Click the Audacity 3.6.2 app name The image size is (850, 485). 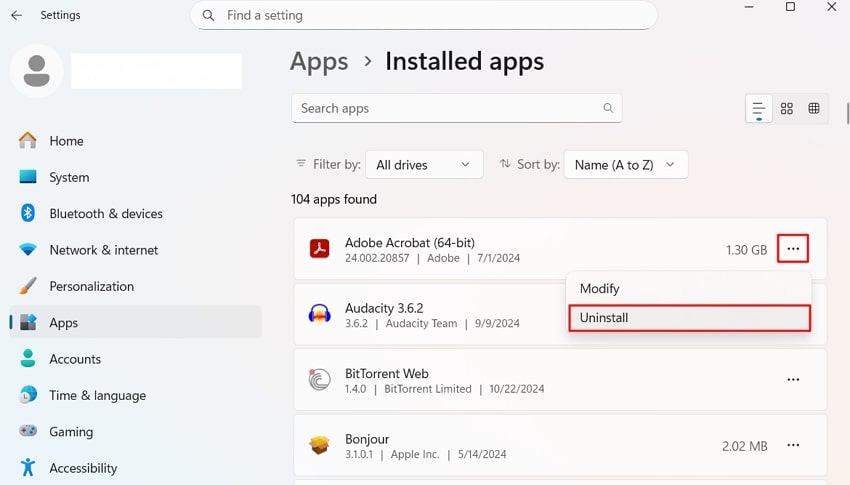tap(384, 308)
